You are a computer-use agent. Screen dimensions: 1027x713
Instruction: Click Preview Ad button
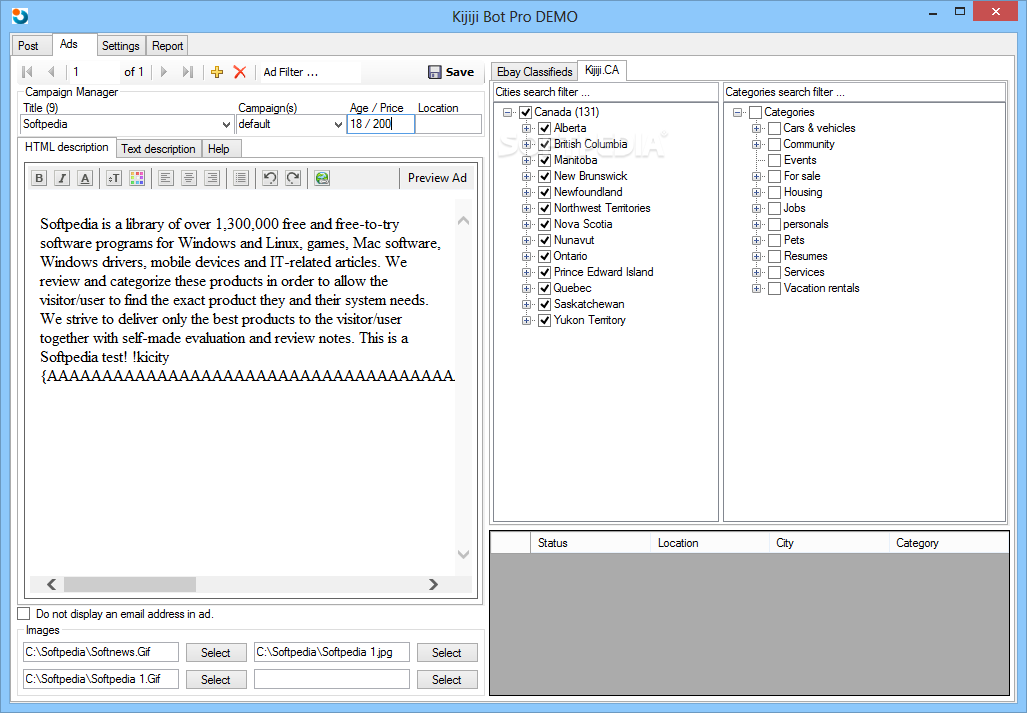pyautogui.click(x=437, y=178)
